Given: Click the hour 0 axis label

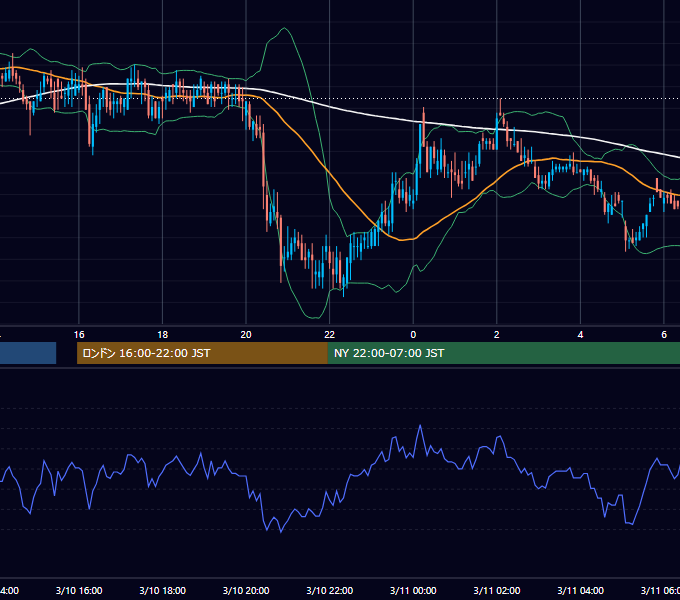Looking at the screenshot, I should 413,335.
